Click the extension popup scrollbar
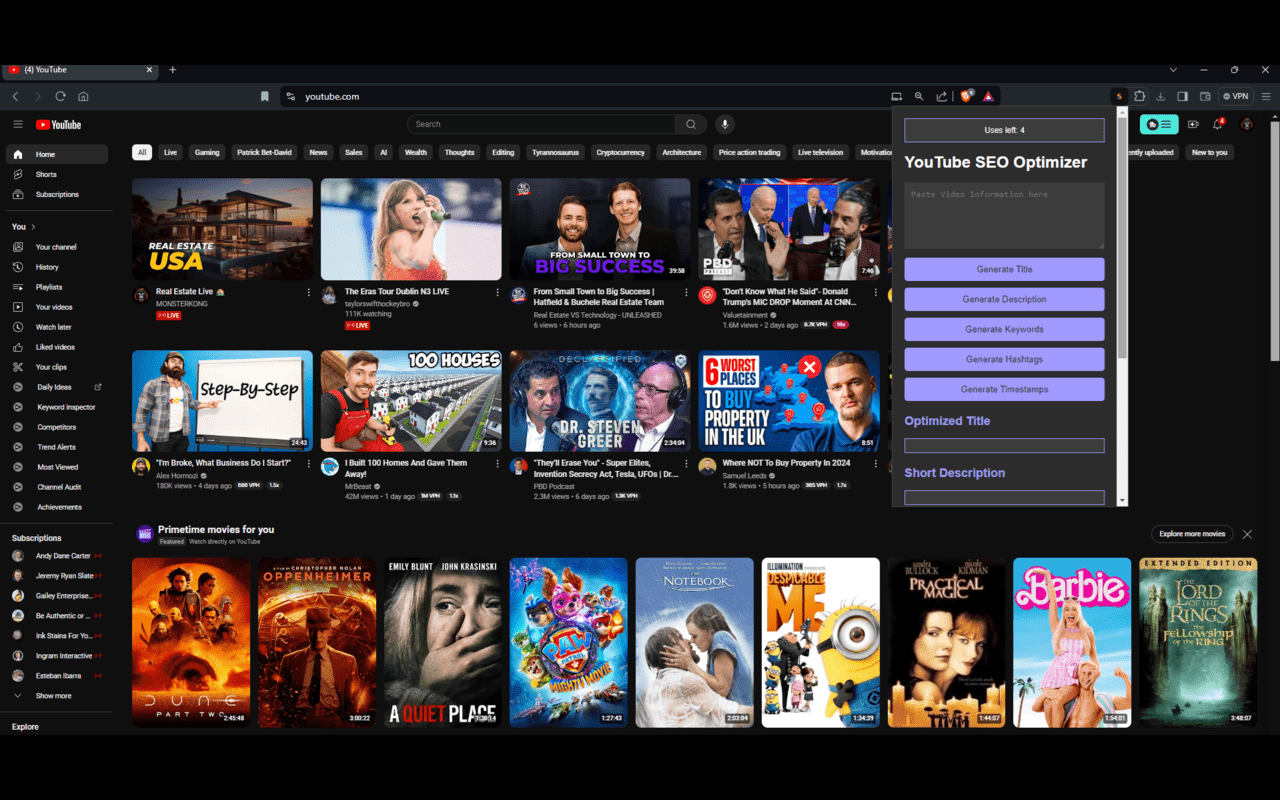 1122,240
